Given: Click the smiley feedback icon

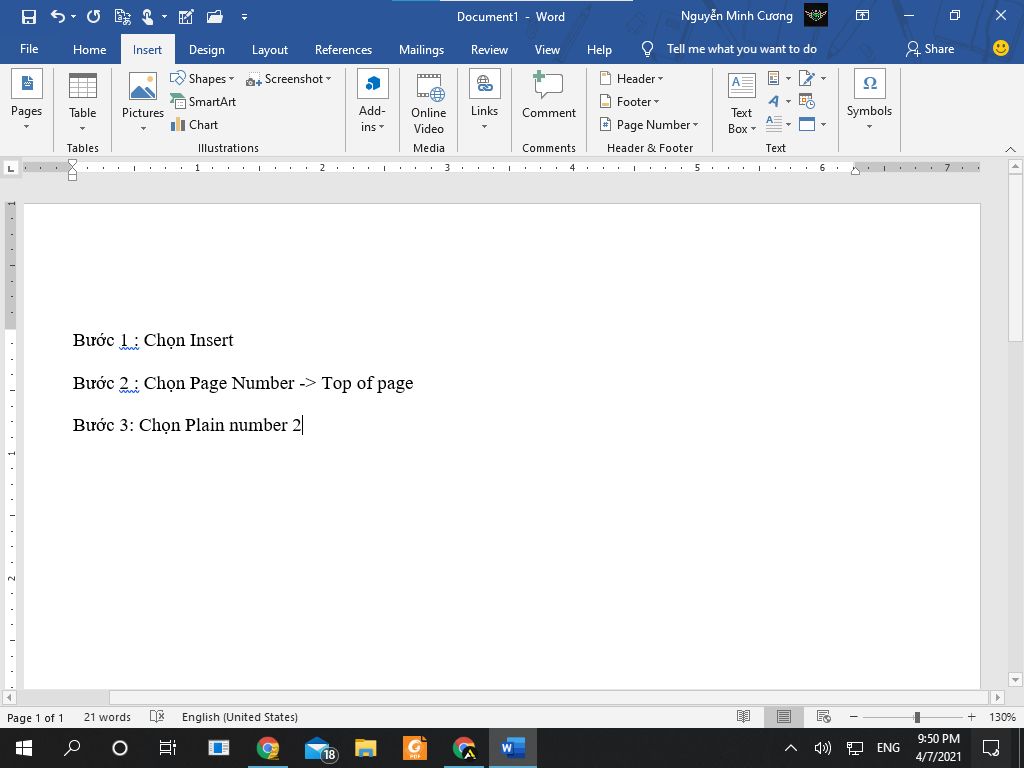Looking at the screenshot, I should [1000, 48].
